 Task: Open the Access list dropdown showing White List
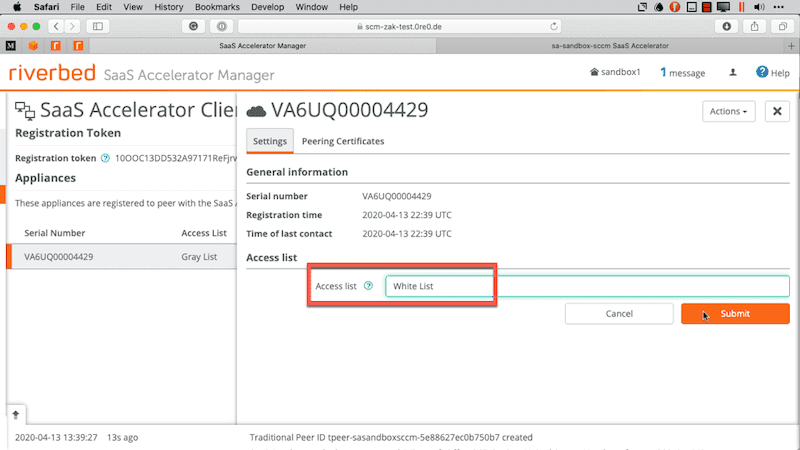tap(587, 286)
